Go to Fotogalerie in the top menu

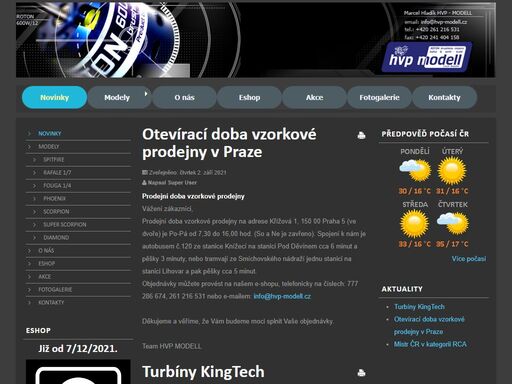379,97
